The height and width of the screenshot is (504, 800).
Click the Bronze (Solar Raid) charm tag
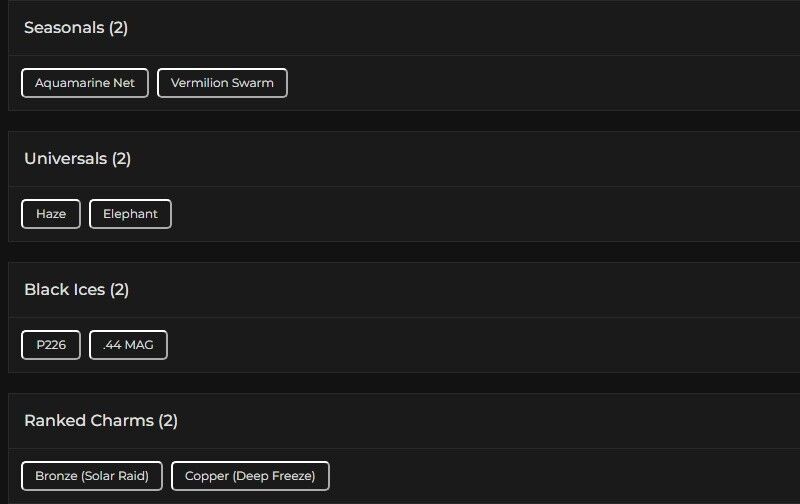[92, 476]
